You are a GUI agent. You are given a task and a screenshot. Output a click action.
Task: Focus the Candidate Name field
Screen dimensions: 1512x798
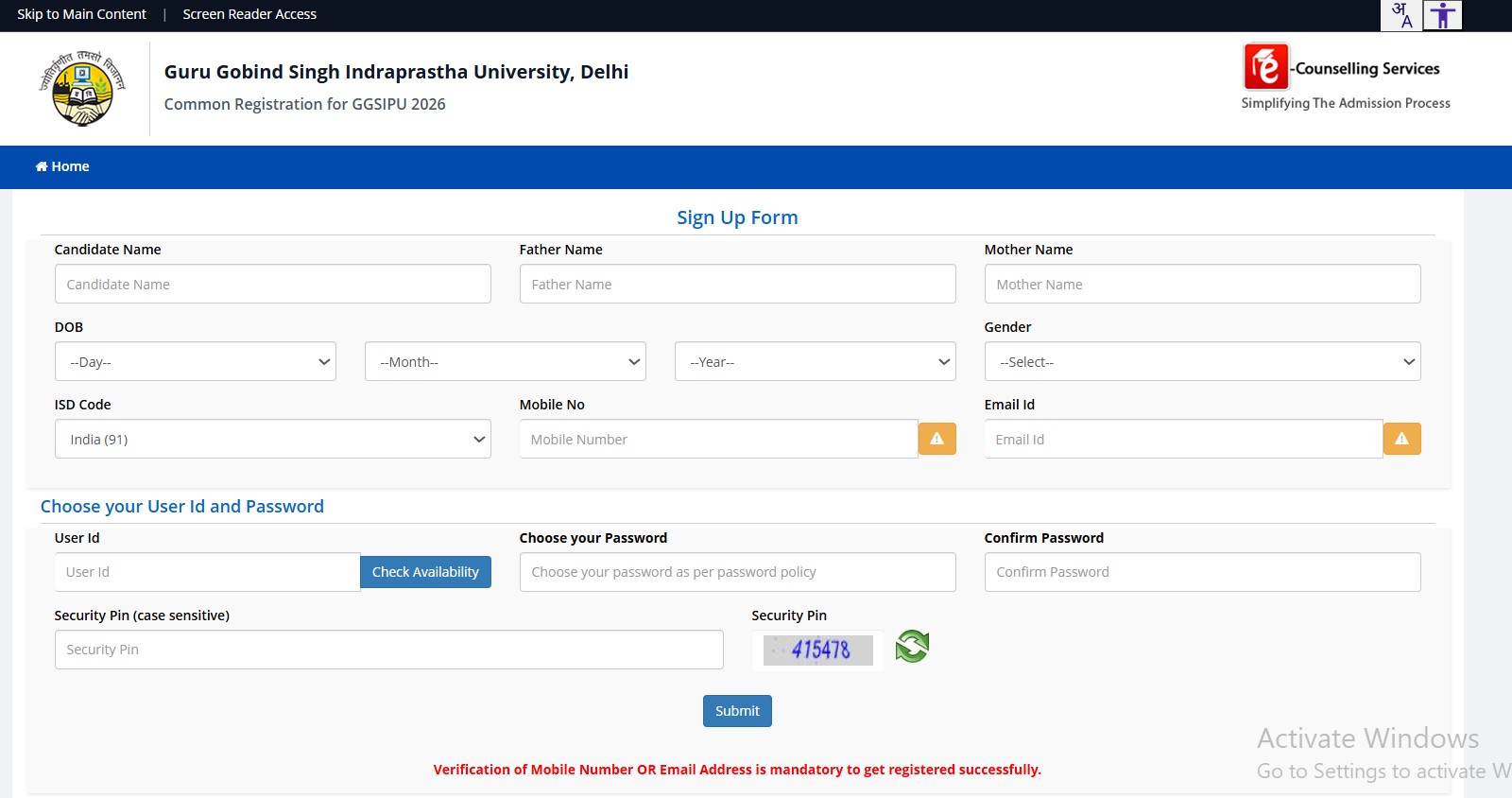point(273,284)
